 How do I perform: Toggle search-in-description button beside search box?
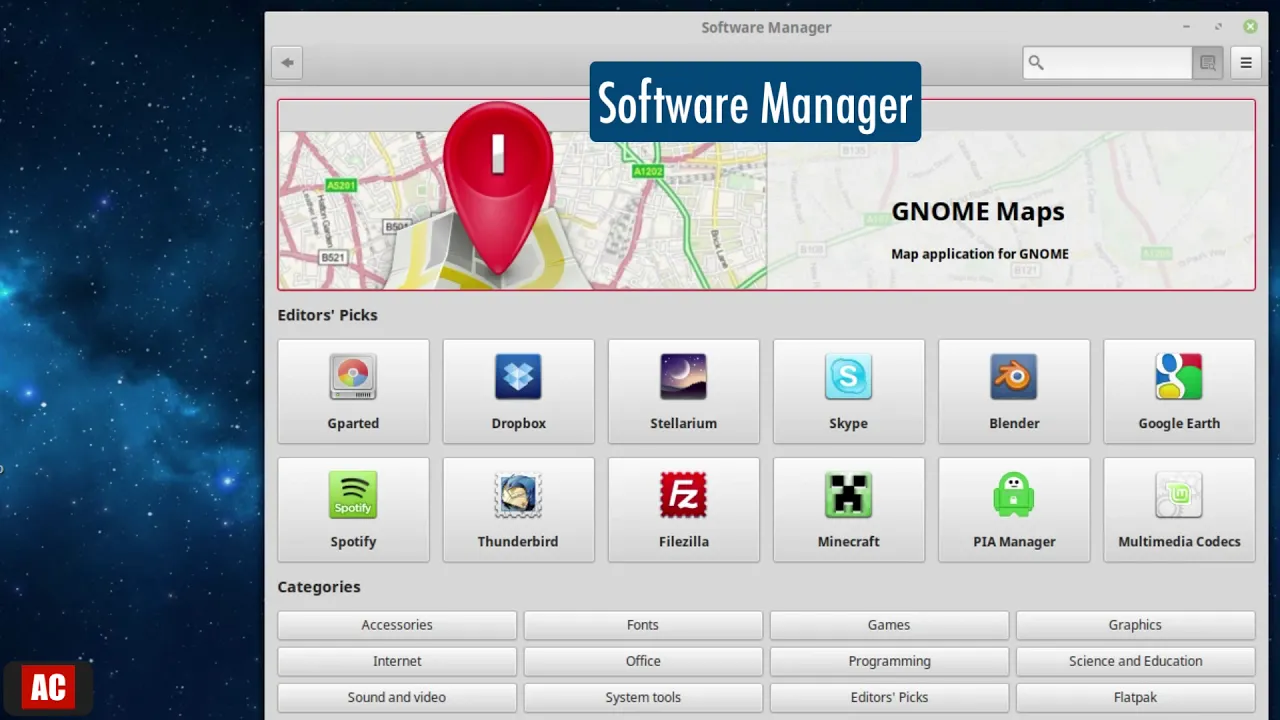click(1208, 63)
